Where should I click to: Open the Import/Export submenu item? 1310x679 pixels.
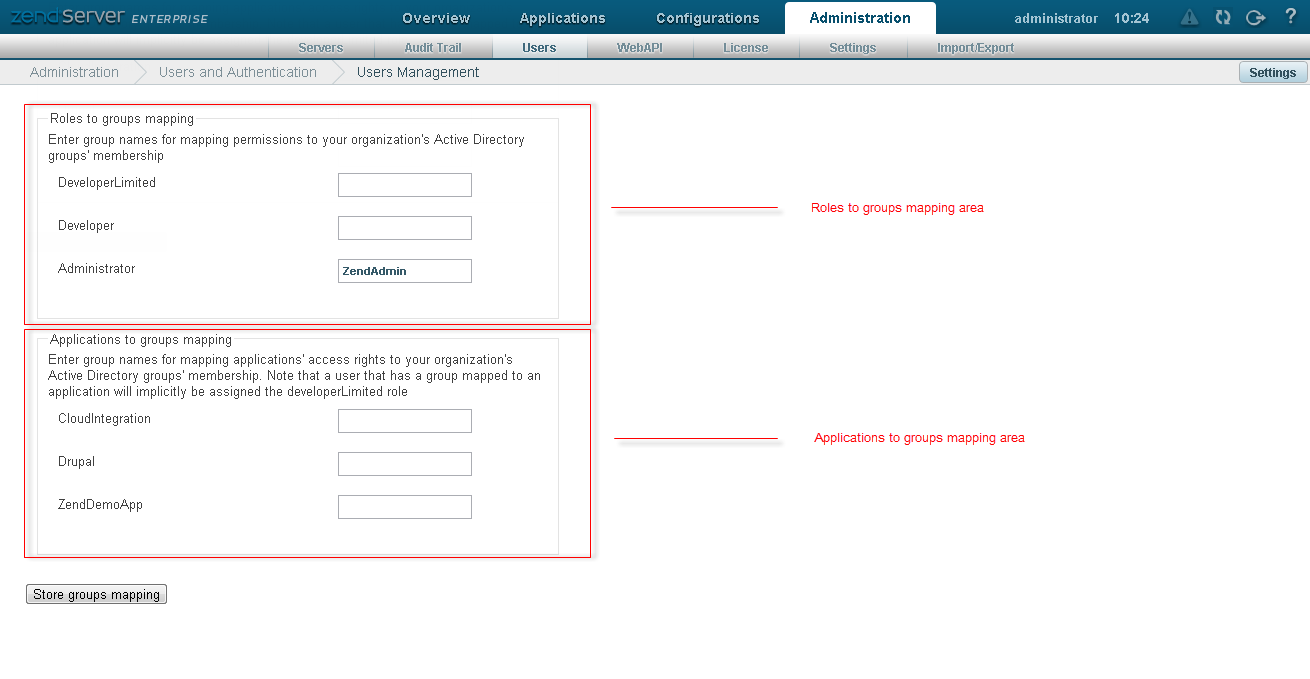click(975, 48)
